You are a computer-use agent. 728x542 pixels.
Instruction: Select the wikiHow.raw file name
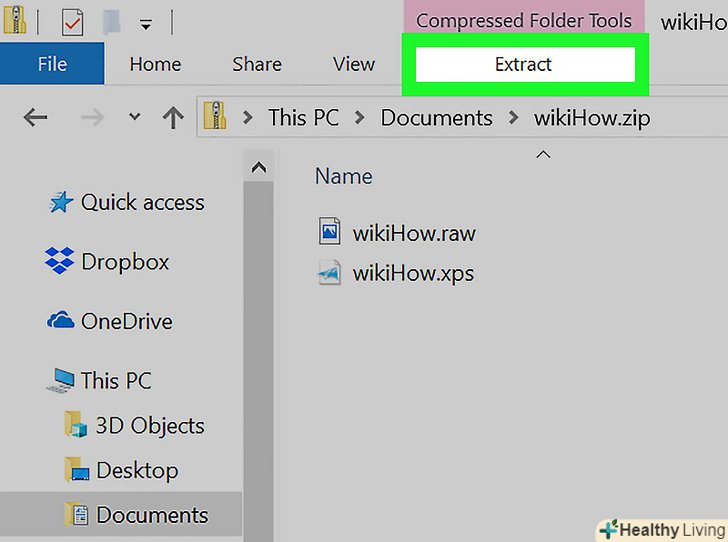point(414,233)
